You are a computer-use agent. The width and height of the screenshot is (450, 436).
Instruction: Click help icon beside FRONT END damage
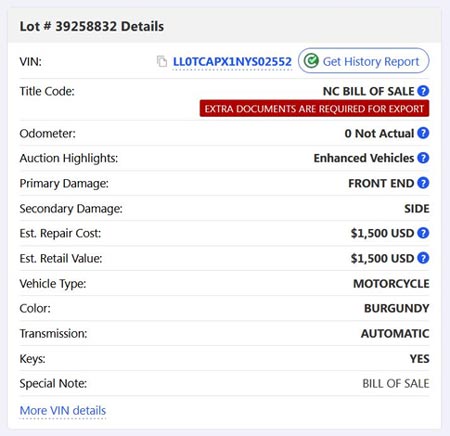[x=423, y=183]
